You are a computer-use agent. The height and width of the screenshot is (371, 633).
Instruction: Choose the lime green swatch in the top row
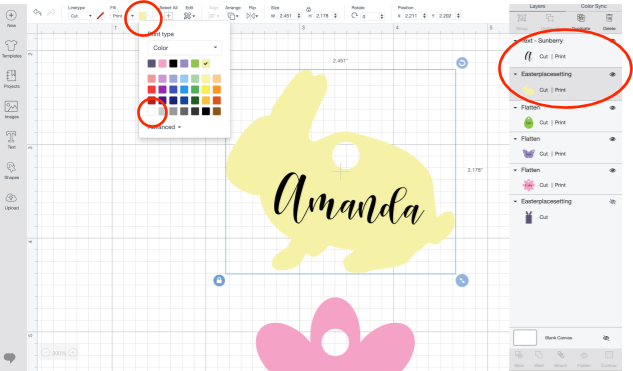(195, 63)
